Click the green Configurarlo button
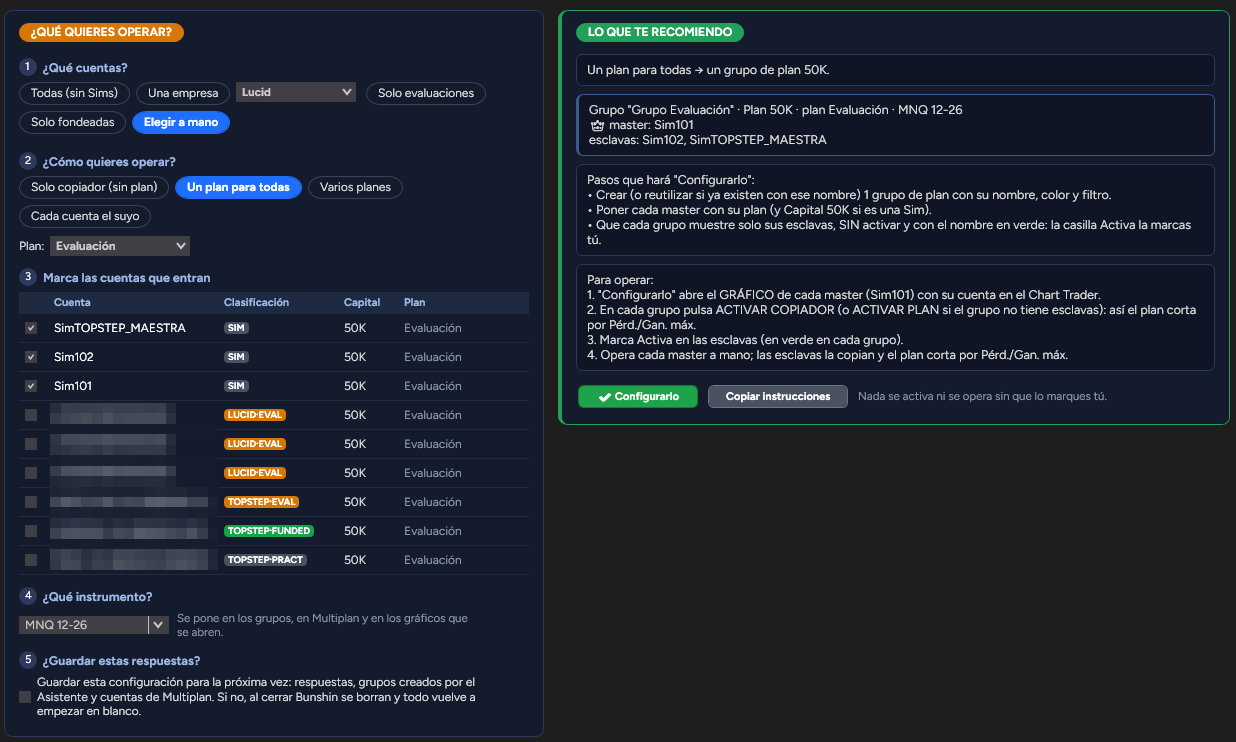The width and height of the screenshot is (1236, 742). coord(638,397)
